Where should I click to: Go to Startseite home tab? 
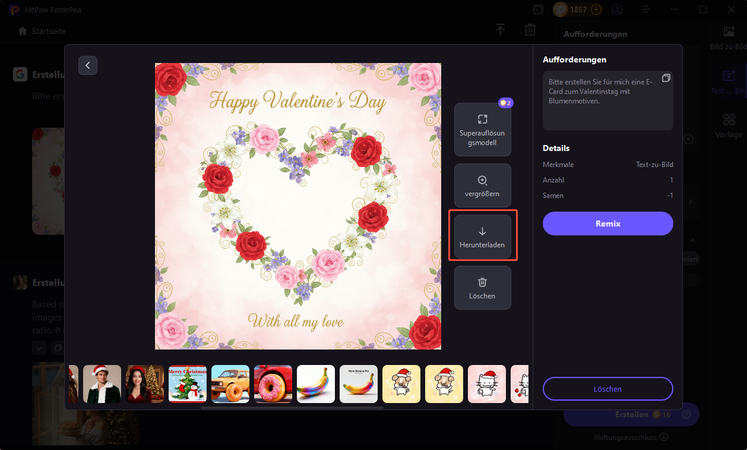click(43, 31)
